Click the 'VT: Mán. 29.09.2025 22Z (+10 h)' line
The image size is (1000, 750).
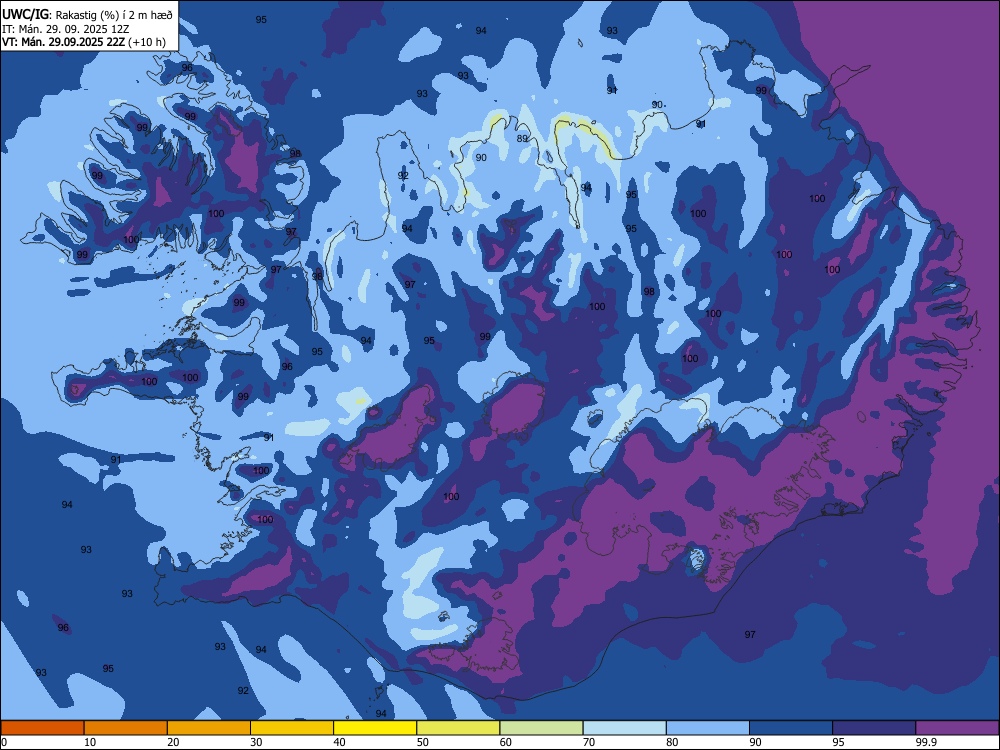click(x=84, y=42)
